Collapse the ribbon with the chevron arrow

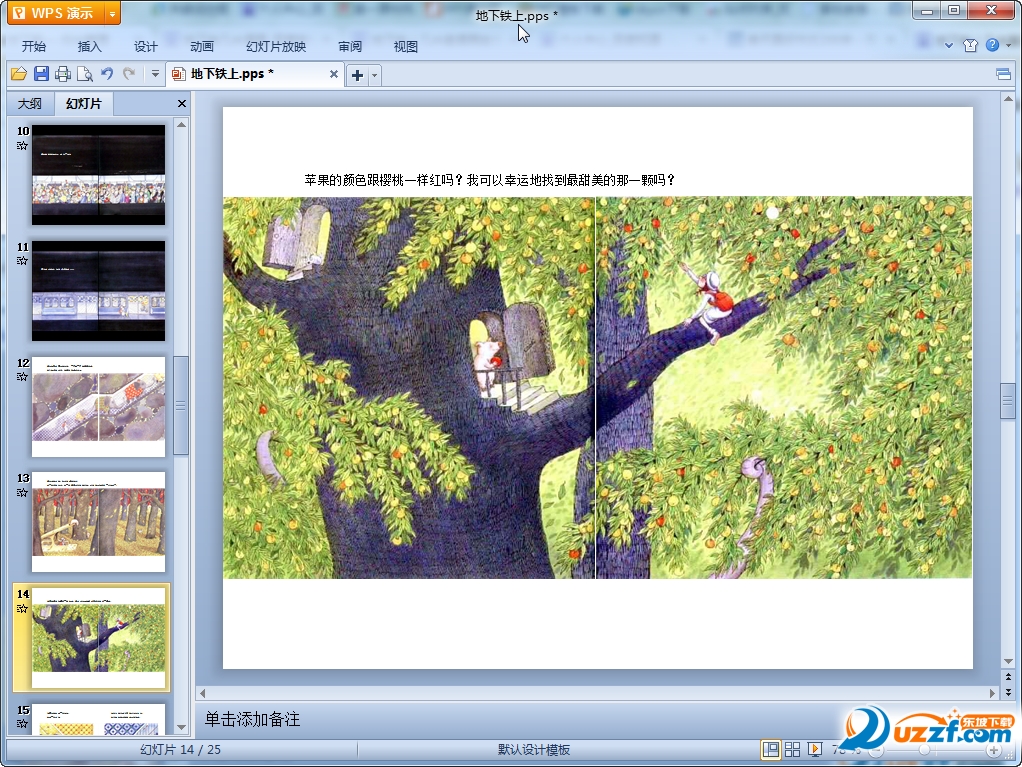pyautogui.click(x=949, y=45)
